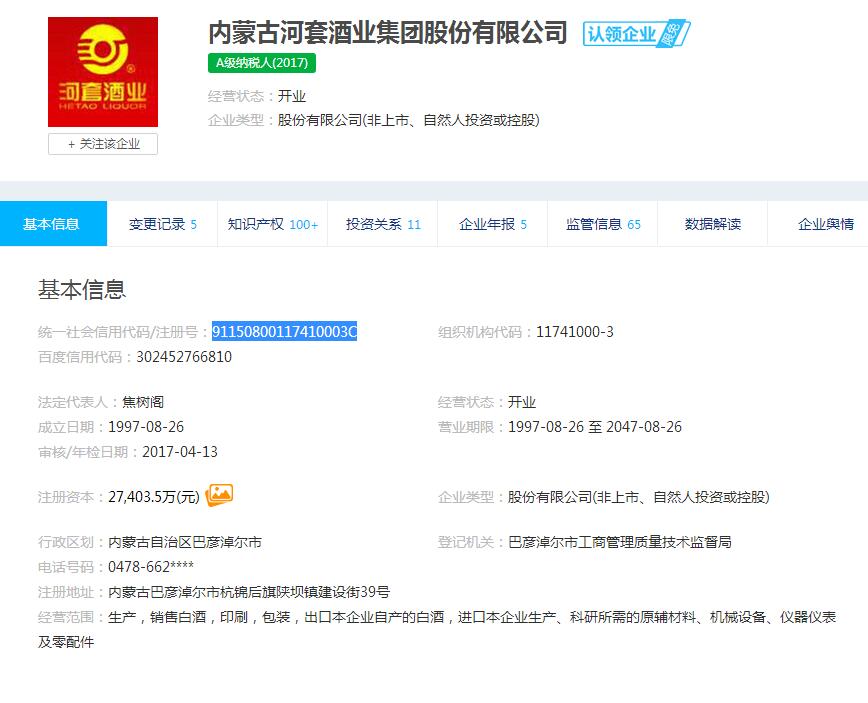The height and width of the screenshot is (703, 868).
Task: Open the 知识产权 100+ tab
Action: (x=272, y=224)
